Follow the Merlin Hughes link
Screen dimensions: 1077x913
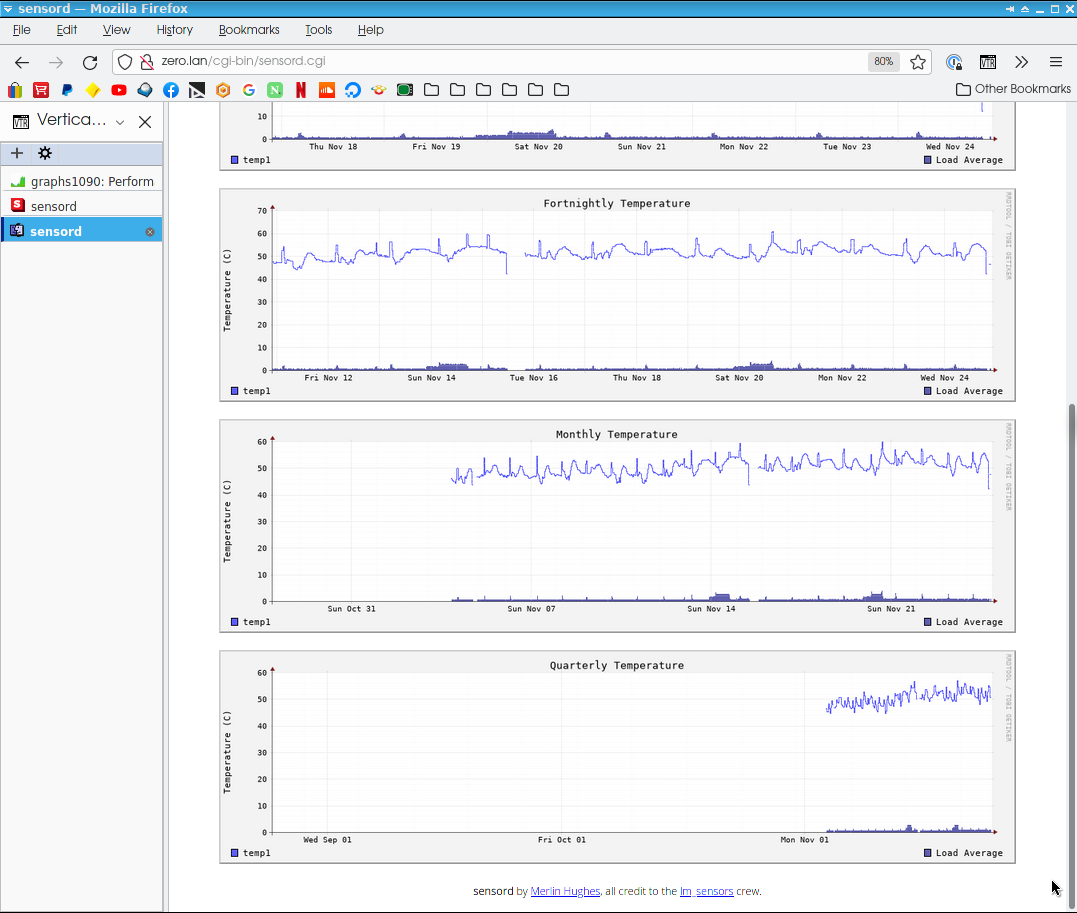pyautogui.click(x=565, y=891)
